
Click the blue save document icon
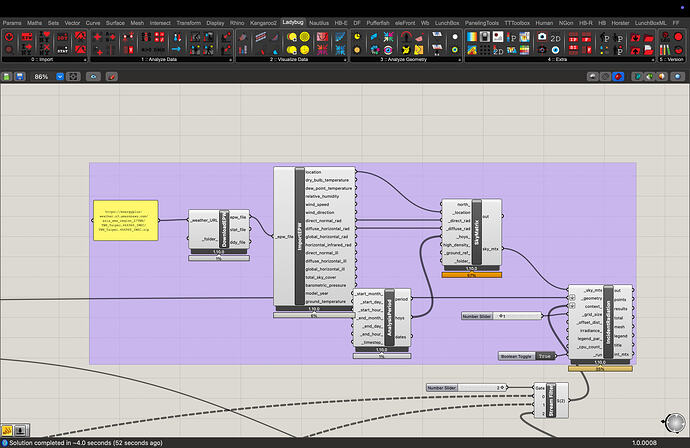point(19,77)
